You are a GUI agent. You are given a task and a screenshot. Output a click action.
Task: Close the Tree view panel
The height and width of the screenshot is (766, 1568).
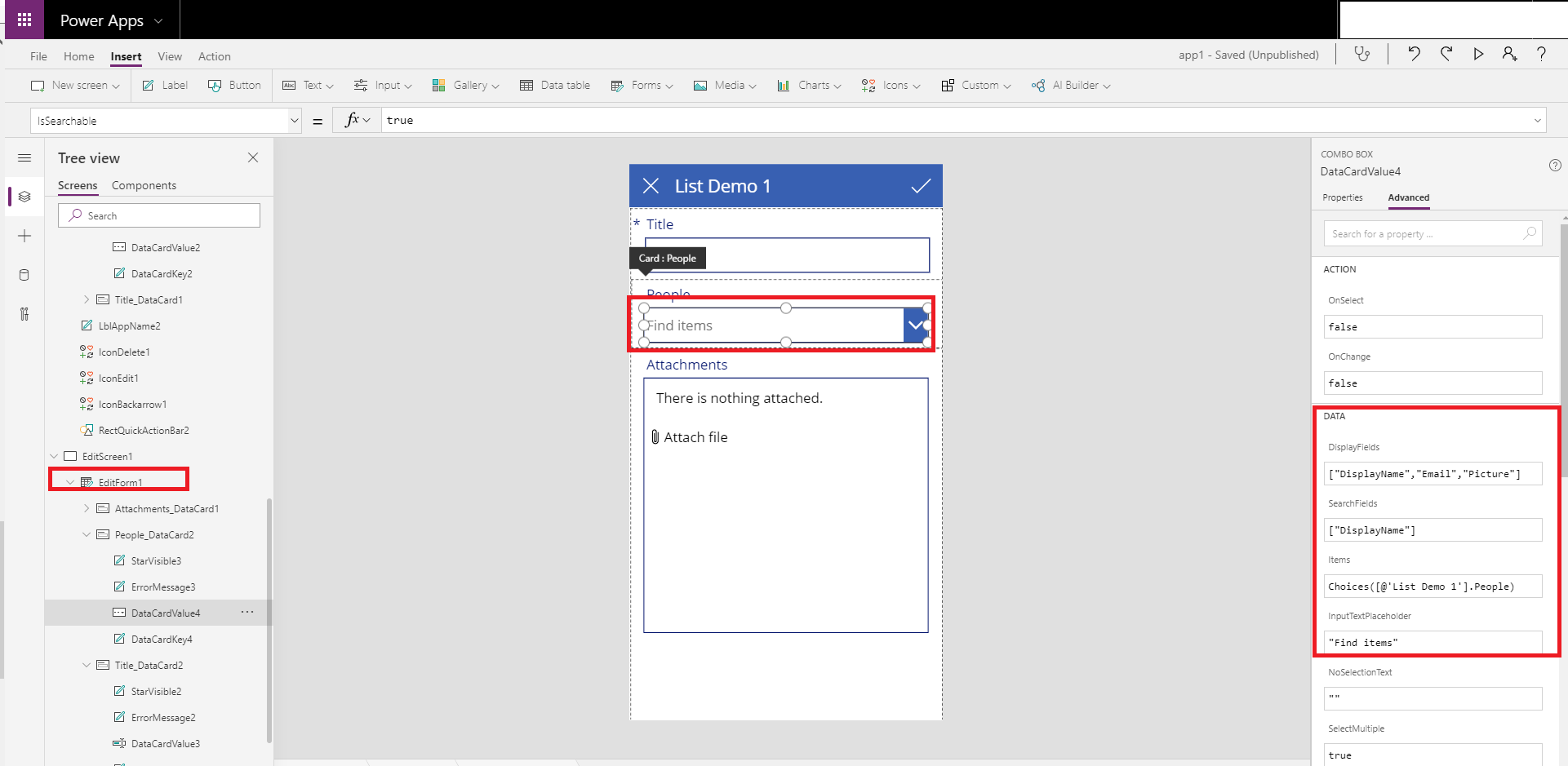pyautogui.click(x=253, y=157)
